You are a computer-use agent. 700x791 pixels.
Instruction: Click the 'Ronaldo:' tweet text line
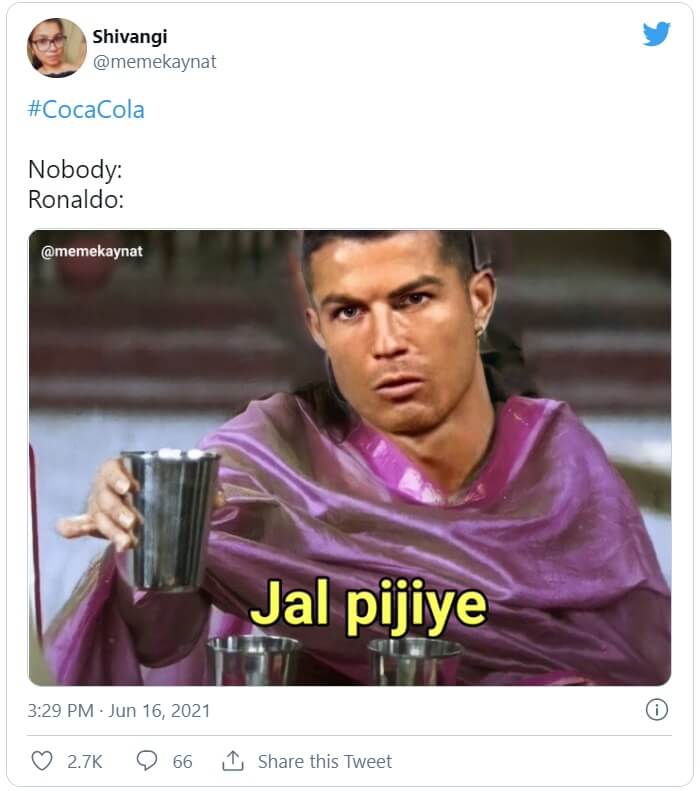76,199
